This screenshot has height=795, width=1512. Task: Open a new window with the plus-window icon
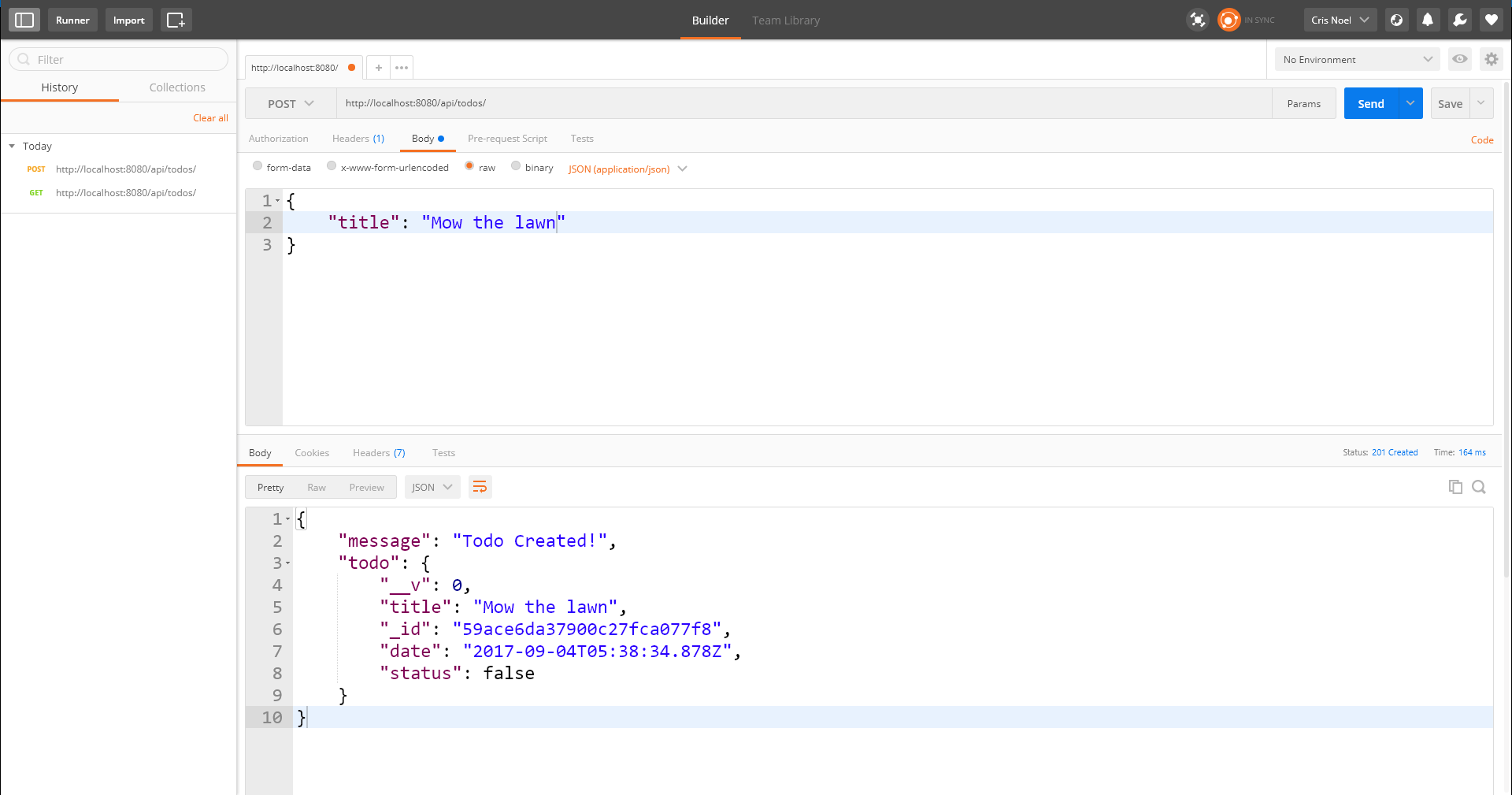[x=176, y=20]
